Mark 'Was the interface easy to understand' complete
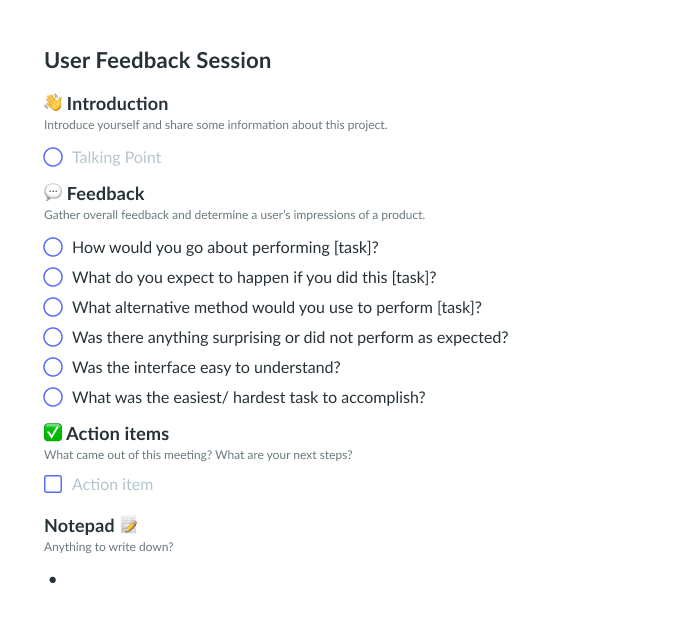Viewport: 684px width, 638px height. (x=53, y=367)
